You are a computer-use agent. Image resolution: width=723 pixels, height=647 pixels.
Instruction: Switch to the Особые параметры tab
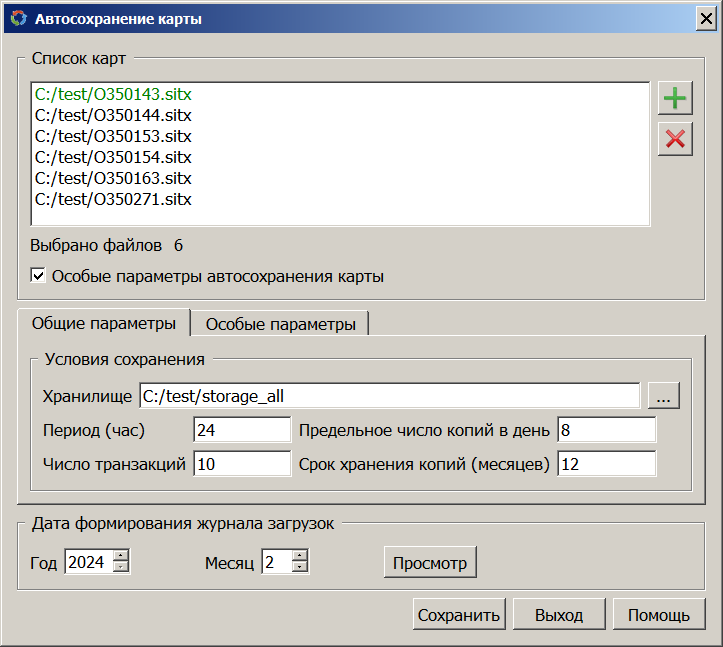(280, 324)
